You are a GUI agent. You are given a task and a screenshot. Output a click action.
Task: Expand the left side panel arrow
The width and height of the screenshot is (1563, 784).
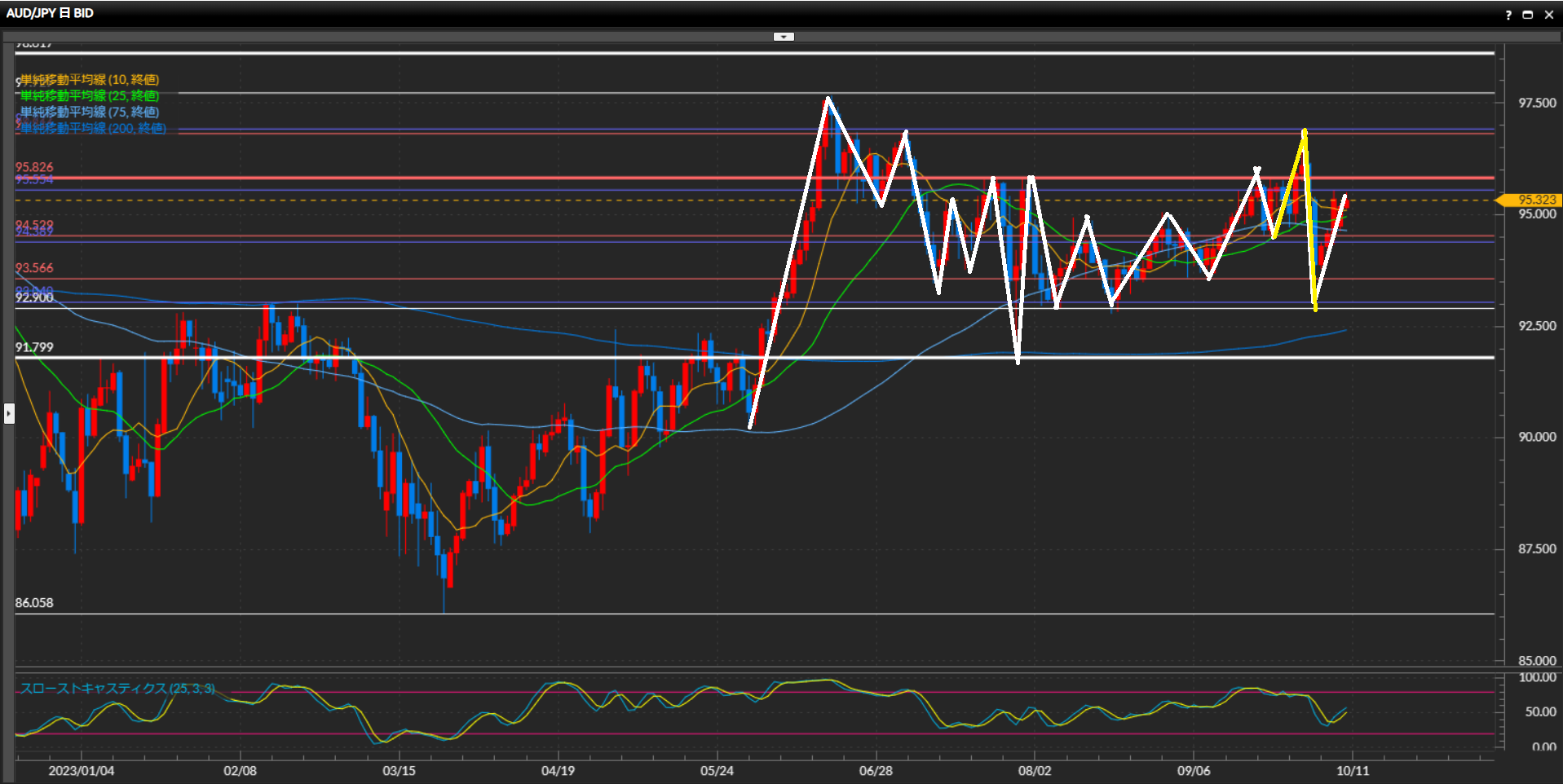click(9, 414)
